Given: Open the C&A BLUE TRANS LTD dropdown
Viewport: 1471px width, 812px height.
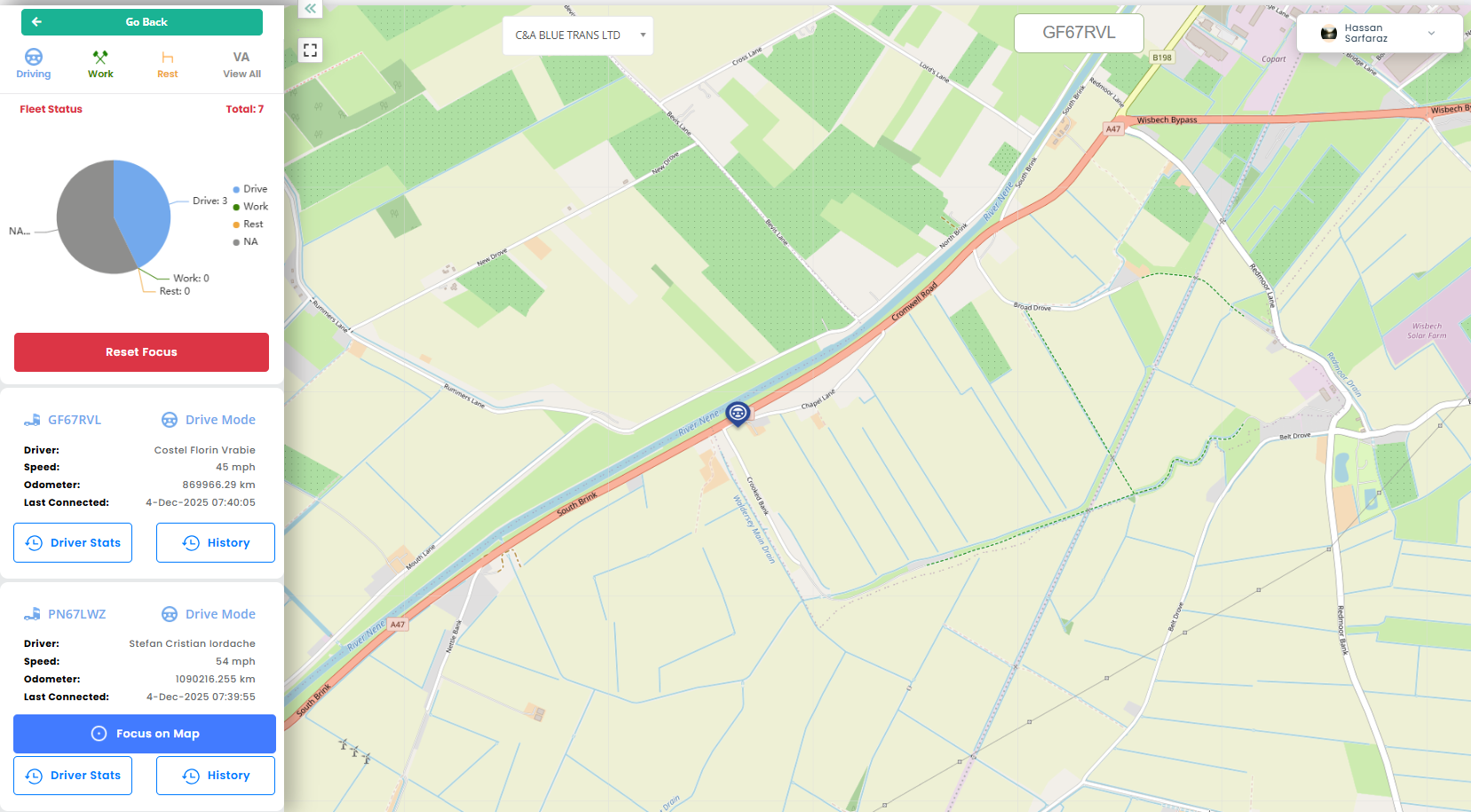Looking at the screenshot, I should pyautogui.click(x=578, y=35).
